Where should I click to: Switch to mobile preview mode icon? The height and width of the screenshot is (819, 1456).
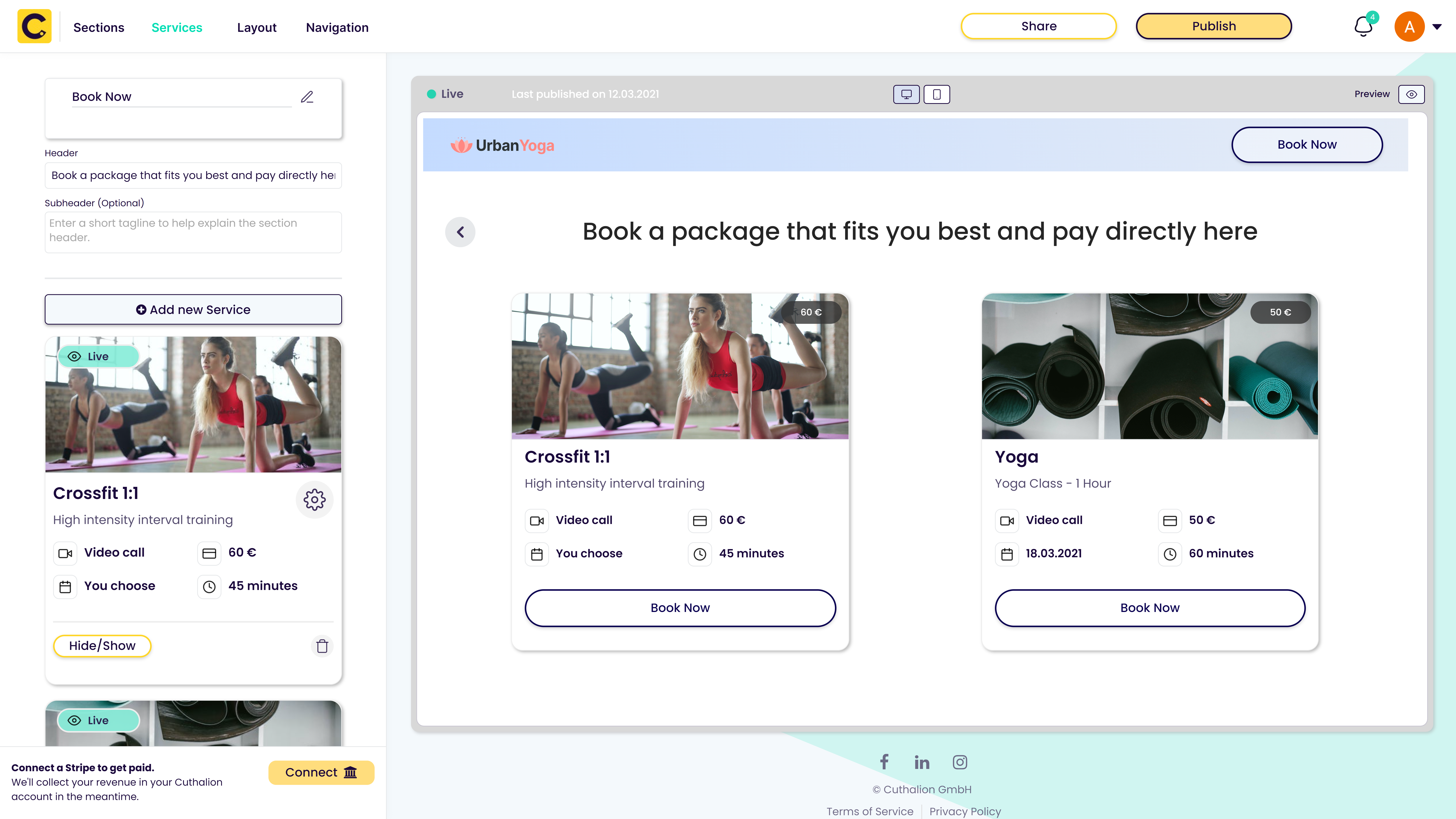[x=937, y=94]
